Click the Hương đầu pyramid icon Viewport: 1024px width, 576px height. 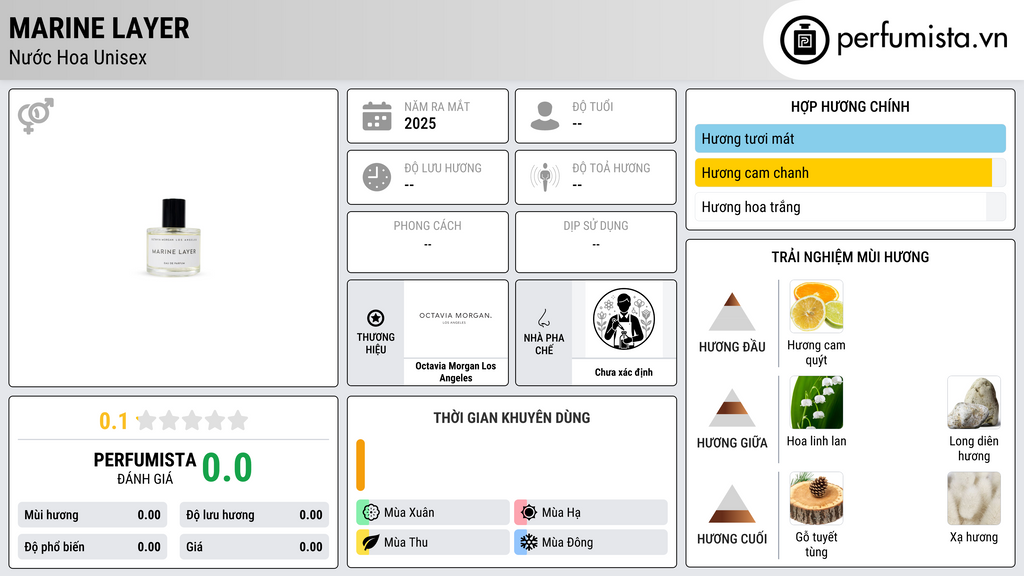pyautogui.click(x=732, y=312)
